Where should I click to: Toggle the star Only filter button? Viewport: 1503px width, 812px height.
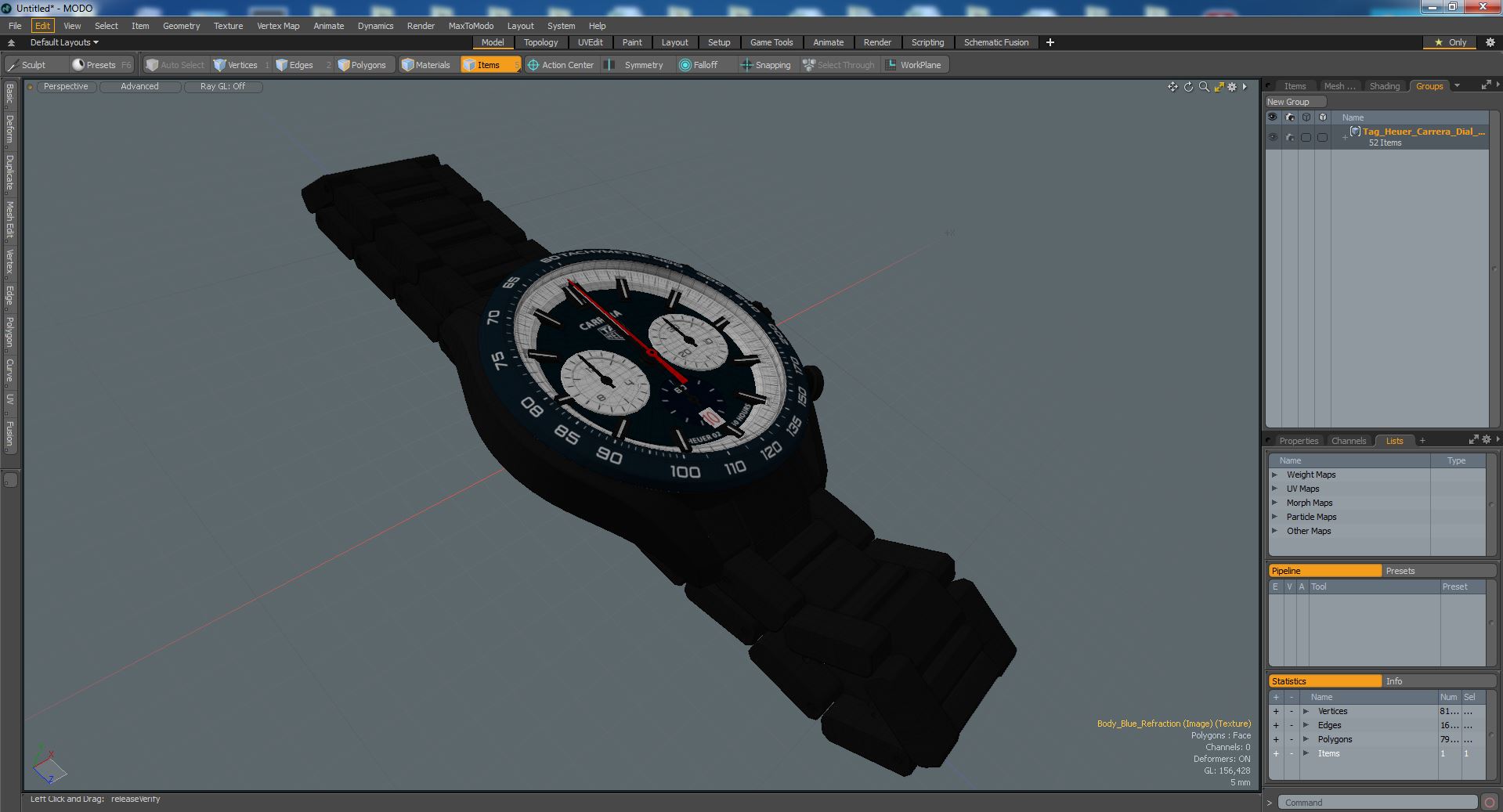point(1450,42)
